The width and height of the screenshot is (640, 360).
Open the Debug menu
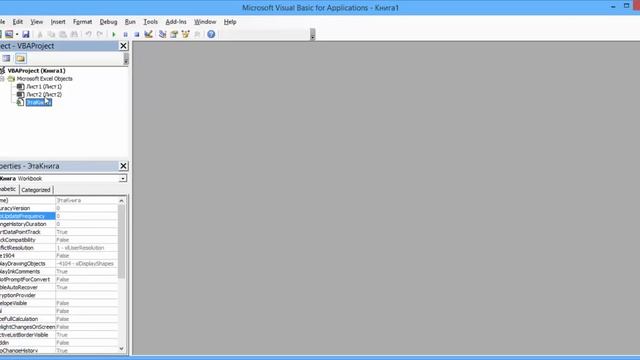tap(108, 22)
